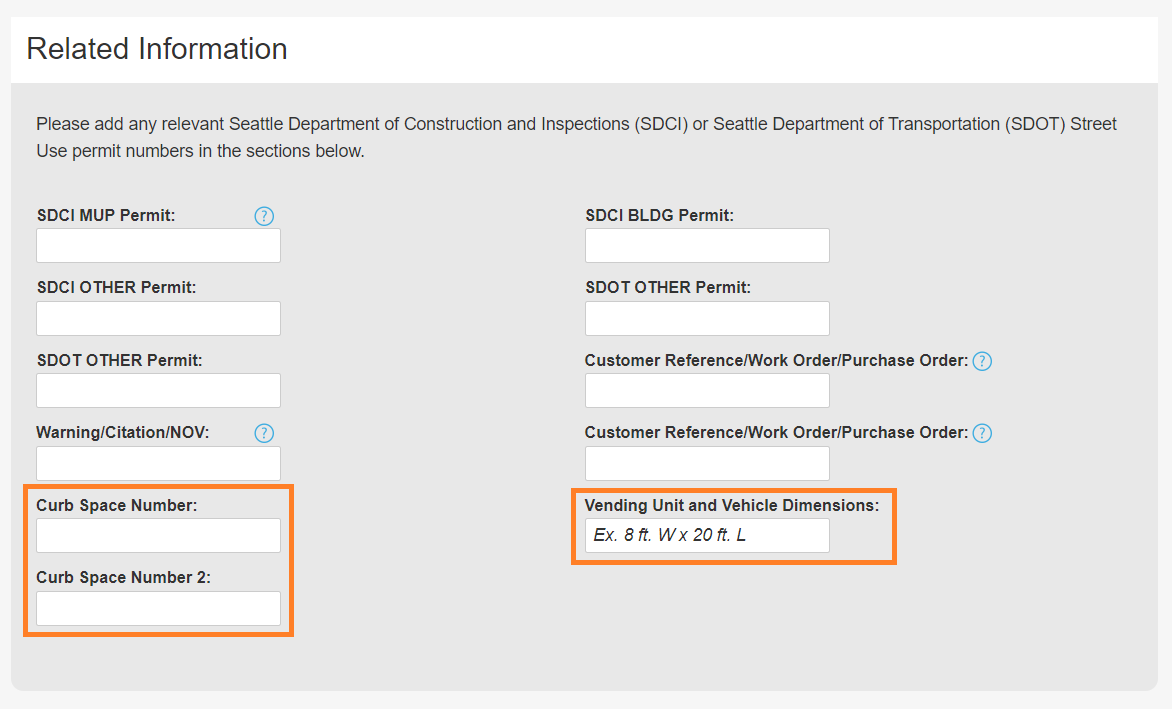Screen dimensions: 1172x709
Task: Click the Curb Space Number 2 label
Action: [x=123, y=578]
